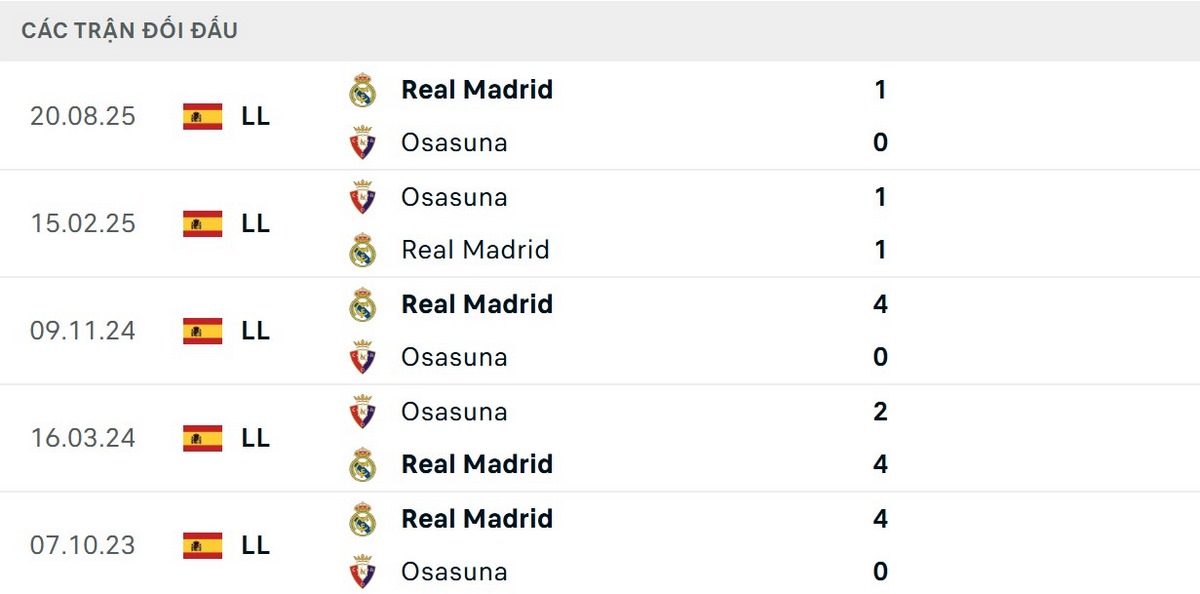Click the Spain flag in the 09.11.24 row

pyautogui.click(x=202, y=331)
